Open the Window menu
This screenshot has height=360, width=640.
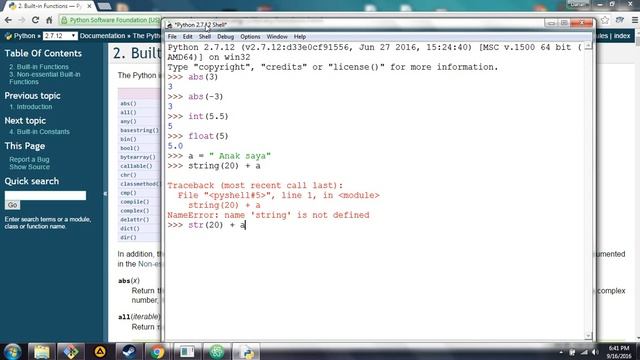coord(277,37)
